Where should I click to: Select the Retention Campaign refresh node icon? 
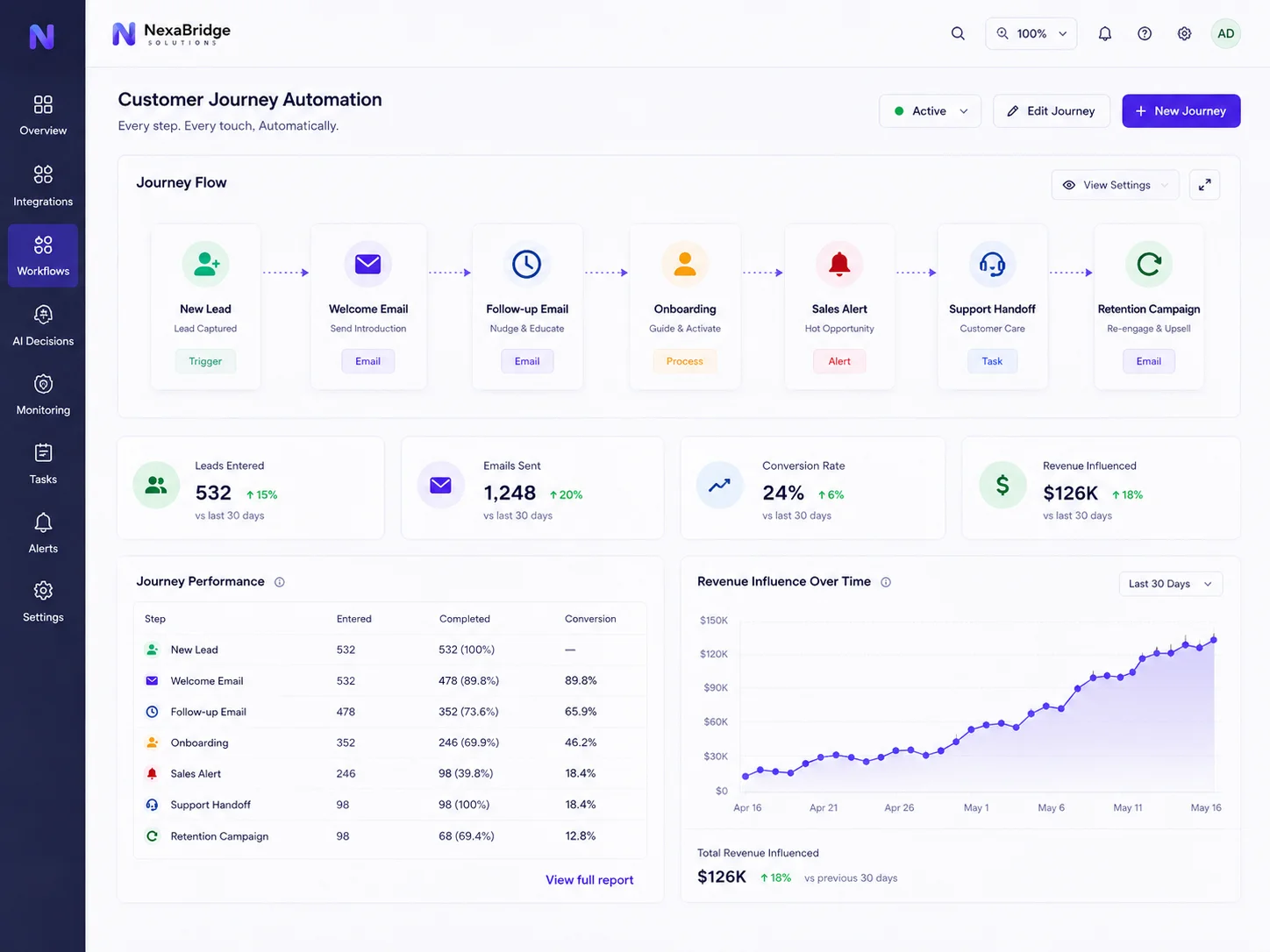click(1149, 264)
